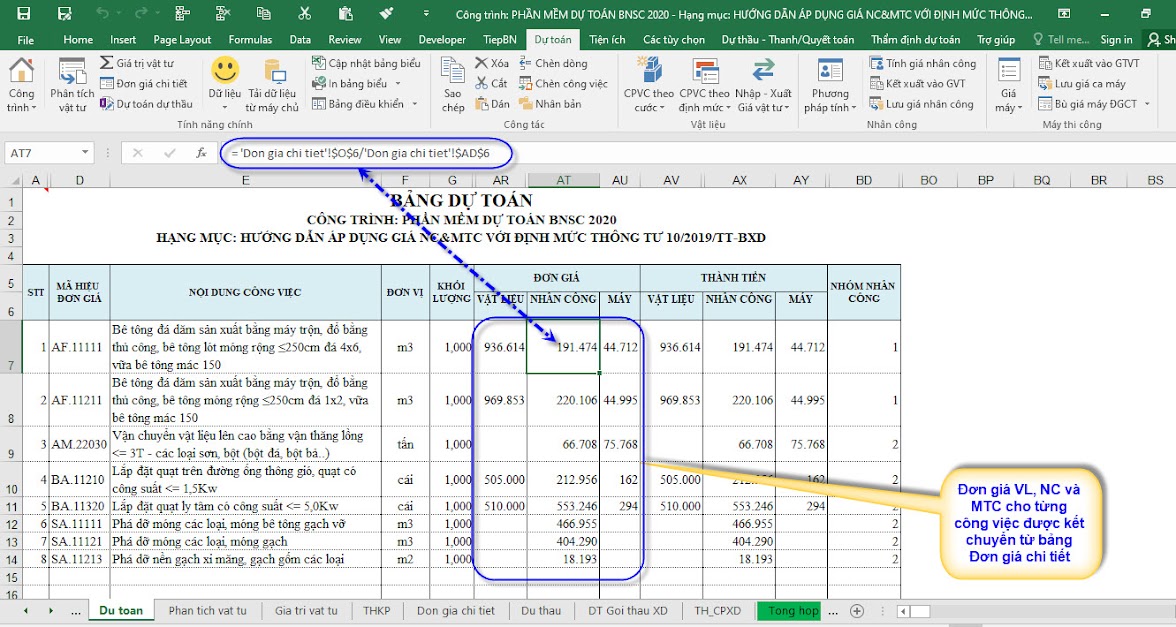This screenshot has height=627, width=1176.
Task: Click formula bar confirm checkmark
Action: point(170,153)
